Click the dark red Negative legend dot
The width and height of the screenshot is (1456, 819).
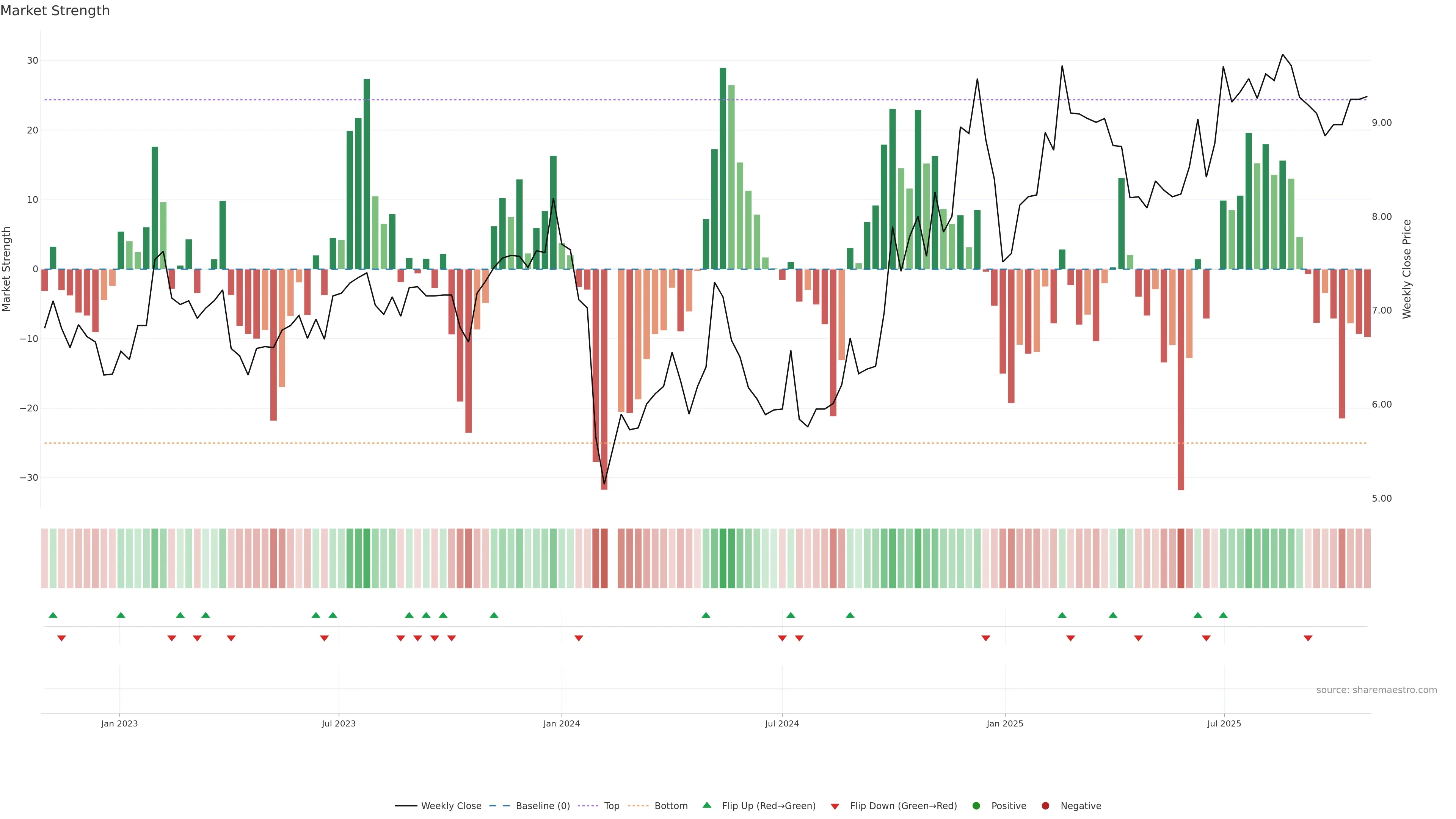coord(1045,805)
